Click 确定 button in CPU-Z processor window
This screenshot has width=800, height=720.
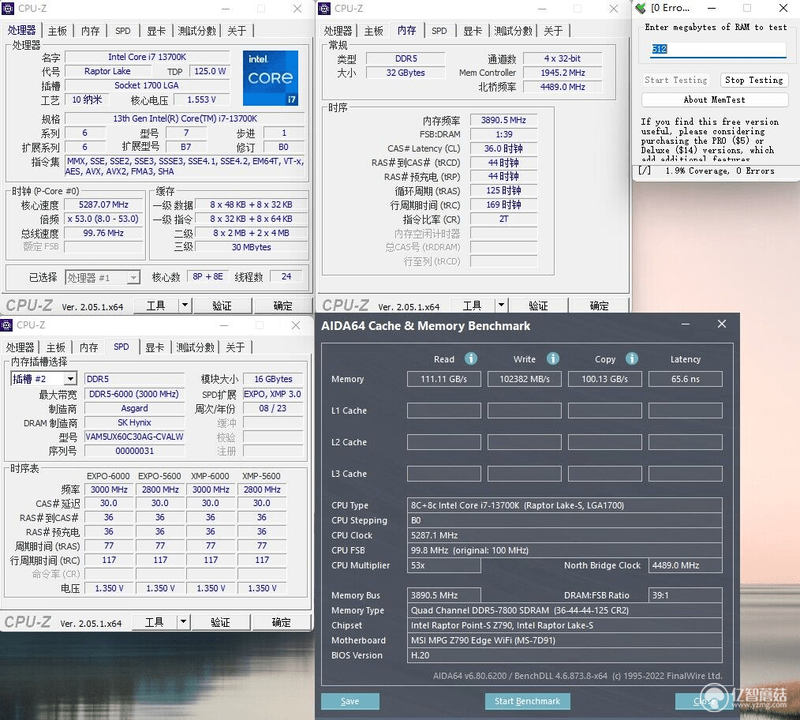(283, 306)
